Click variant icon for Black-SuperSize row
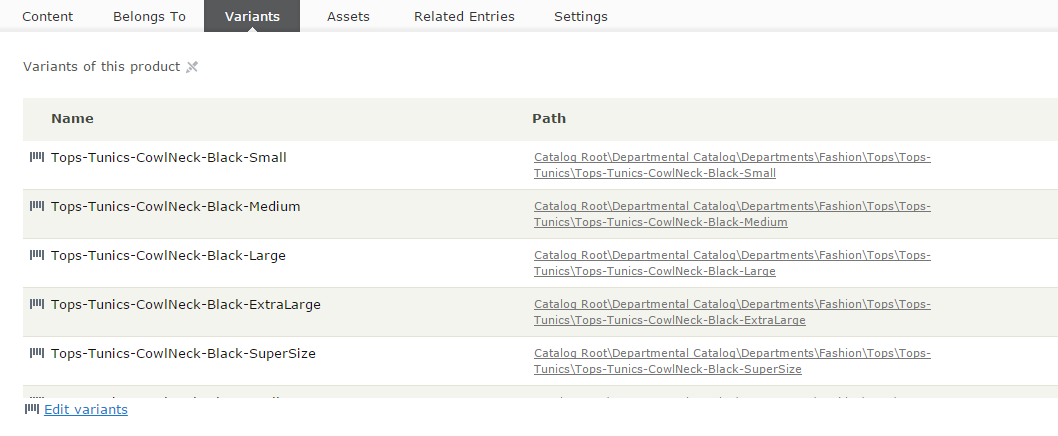The height and width of the screenshot is (436, 1058). 38,353
